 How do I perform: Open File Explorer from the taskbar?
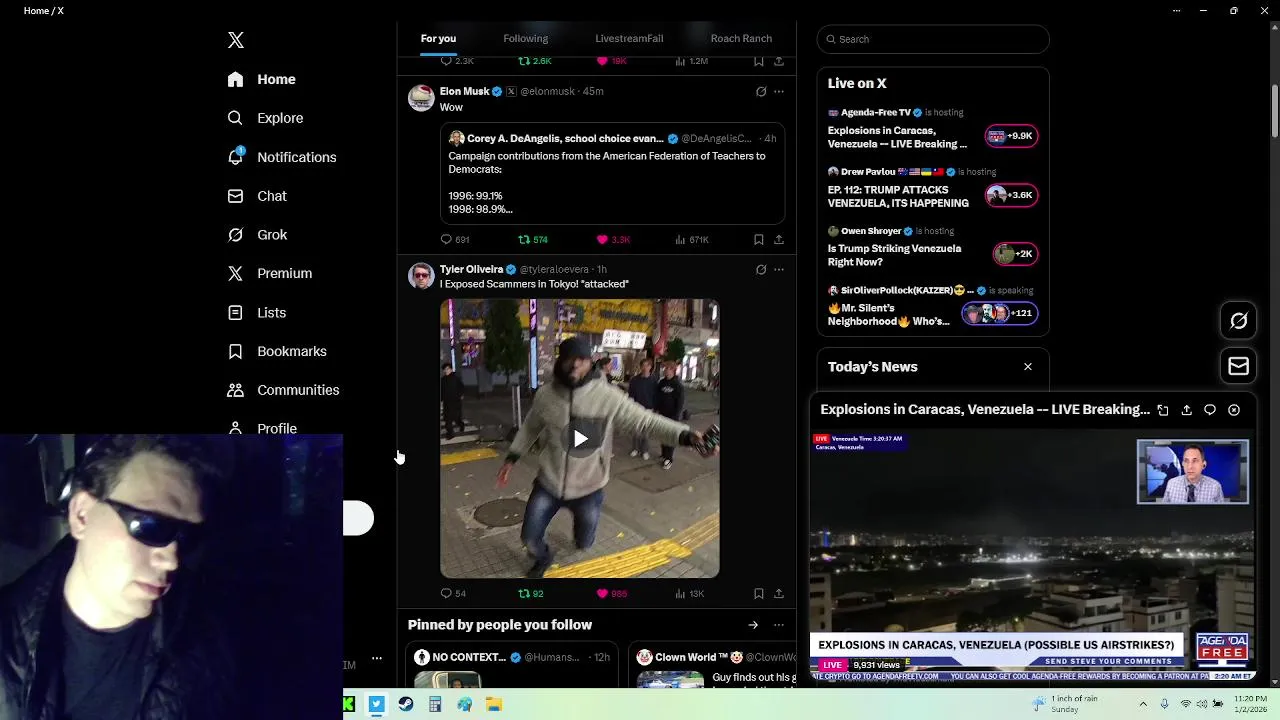point(494,705)
